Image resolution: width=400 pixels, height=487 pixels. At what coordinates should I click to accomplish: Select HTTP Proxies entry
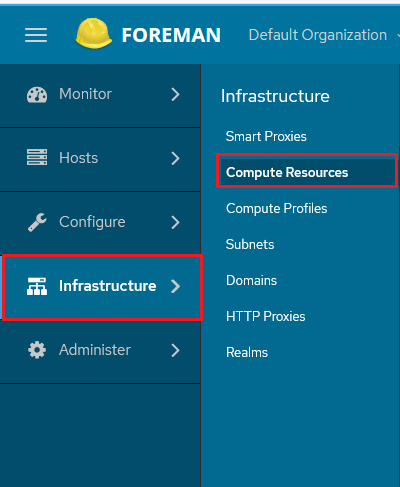(x=265, y=316)
